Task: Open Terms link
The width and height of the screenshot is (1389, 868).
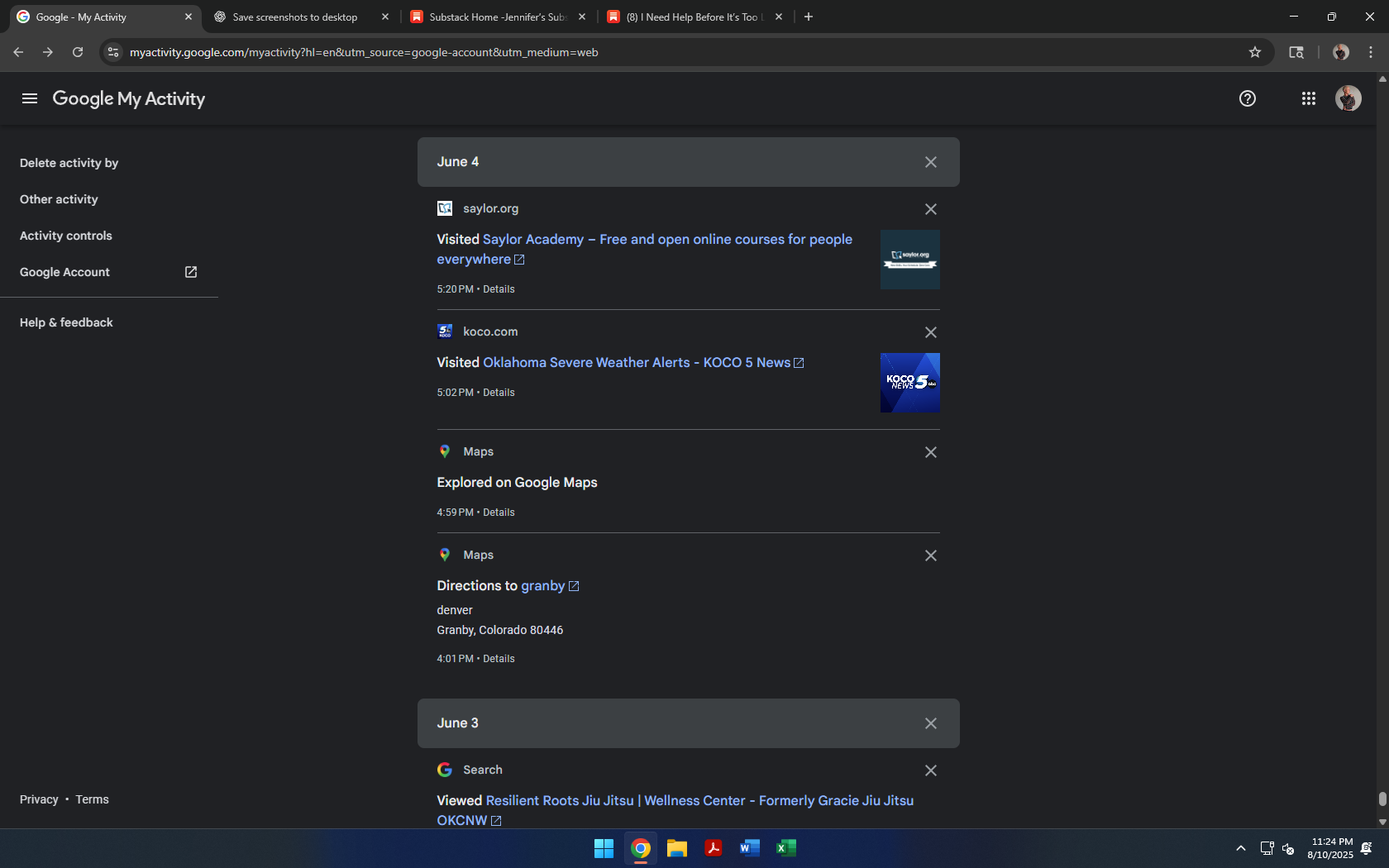Action: click(92, 799)
